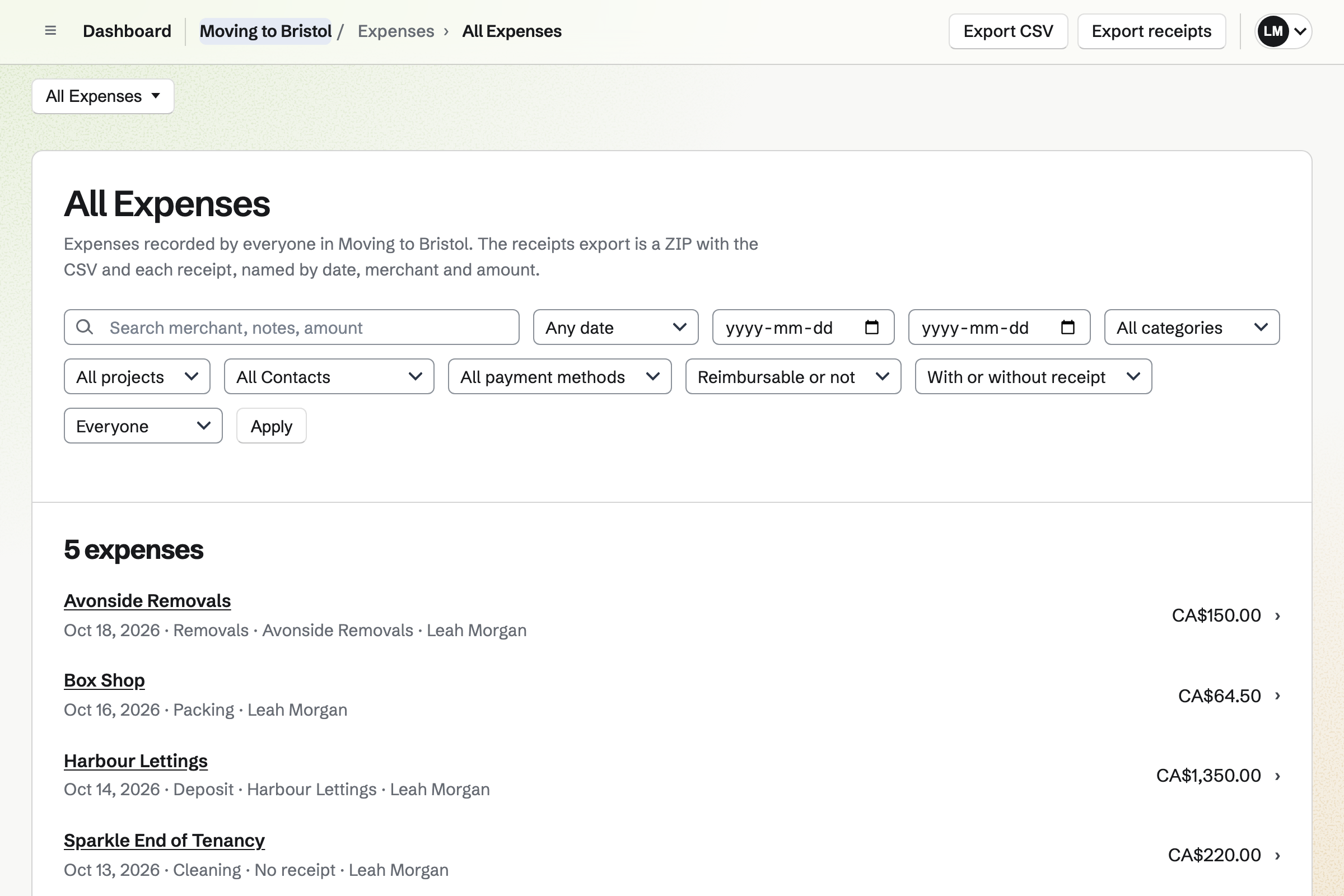Open the Everyone person filter dropdown
Viewport: 1344px width, 896px height.
[x=143, y=425]
